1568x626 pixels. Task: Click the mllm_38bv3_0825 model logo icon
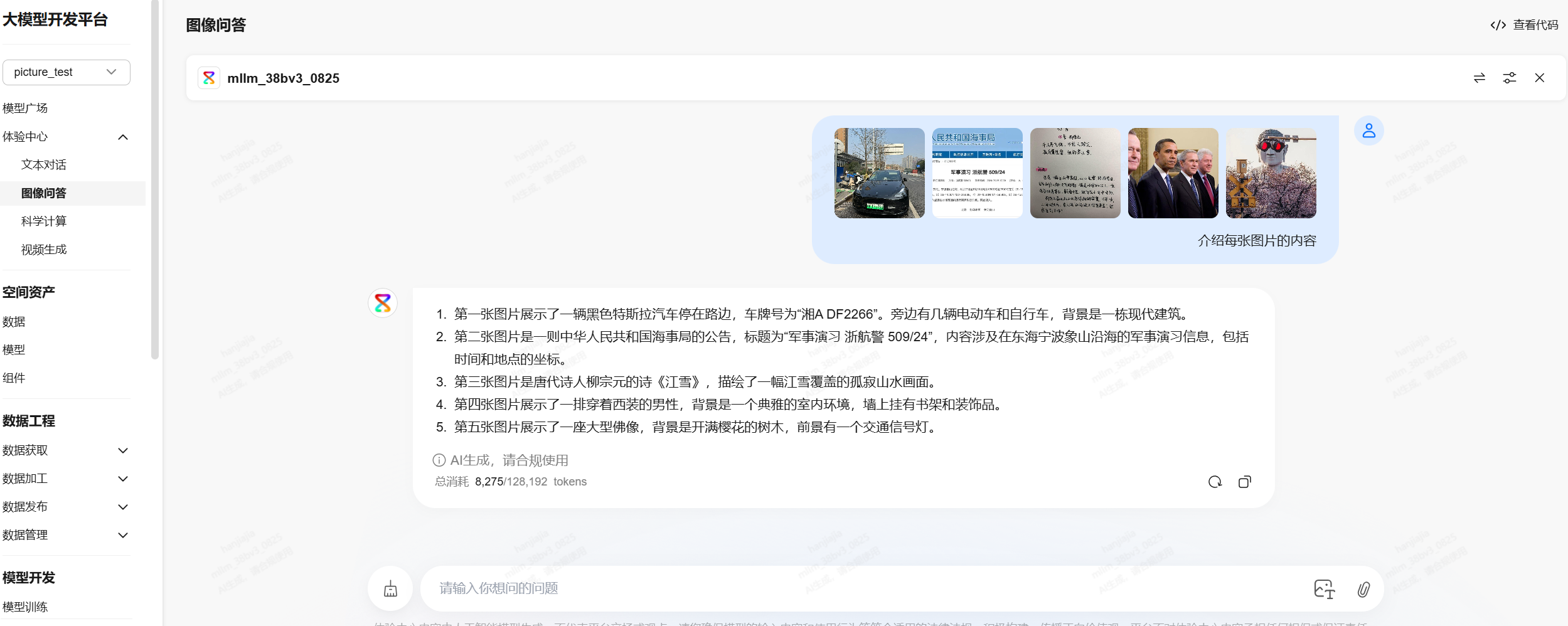[x=209, y=78]
